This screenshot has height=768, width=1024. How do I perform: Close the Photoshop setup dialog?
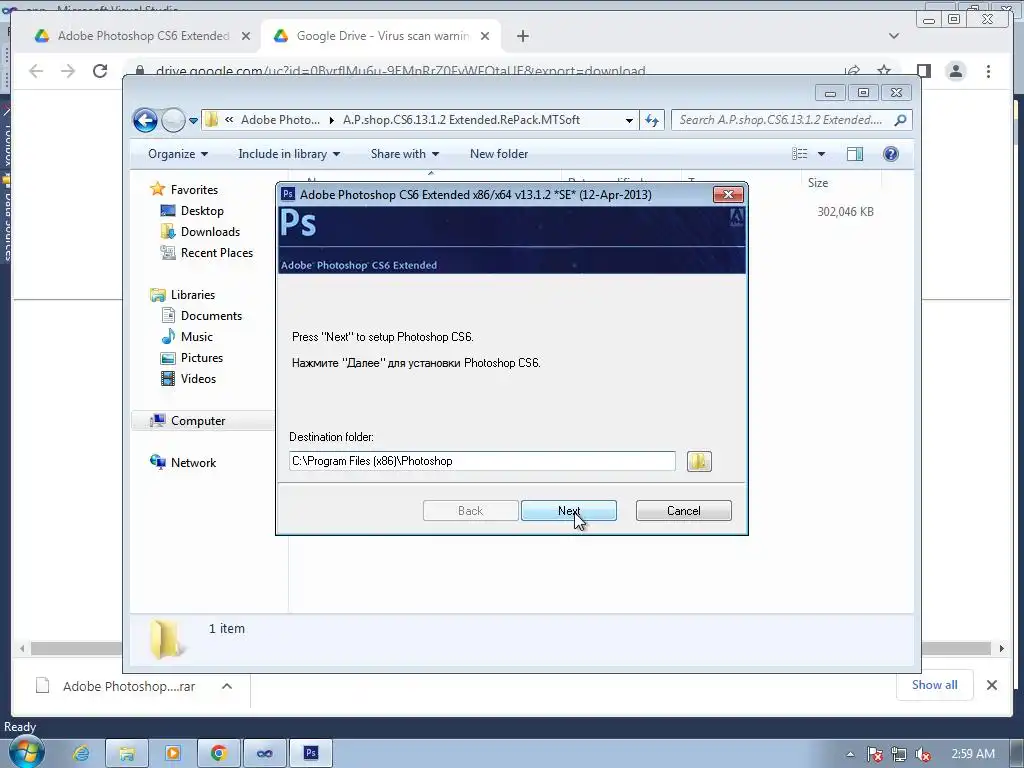click(728, 195)
